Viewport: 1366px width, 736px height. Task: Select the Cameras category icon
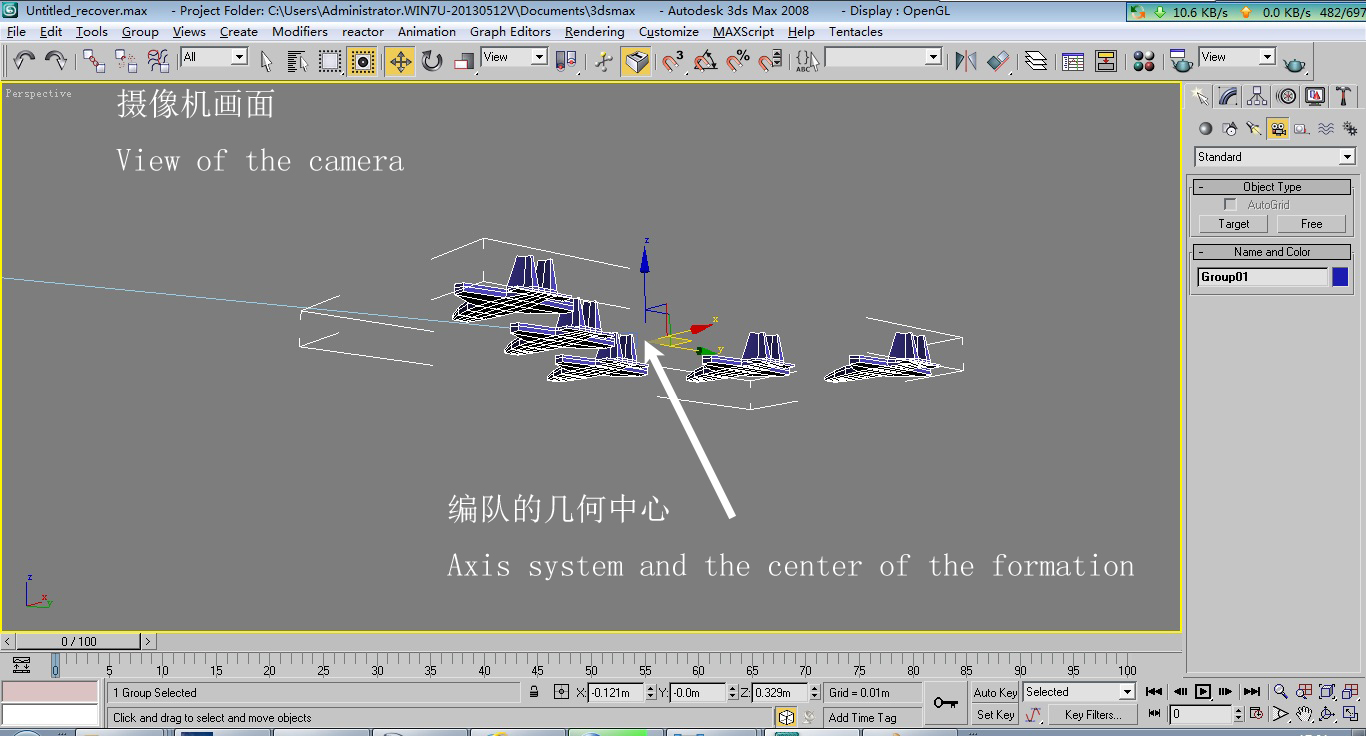(x=1278, y=128)
